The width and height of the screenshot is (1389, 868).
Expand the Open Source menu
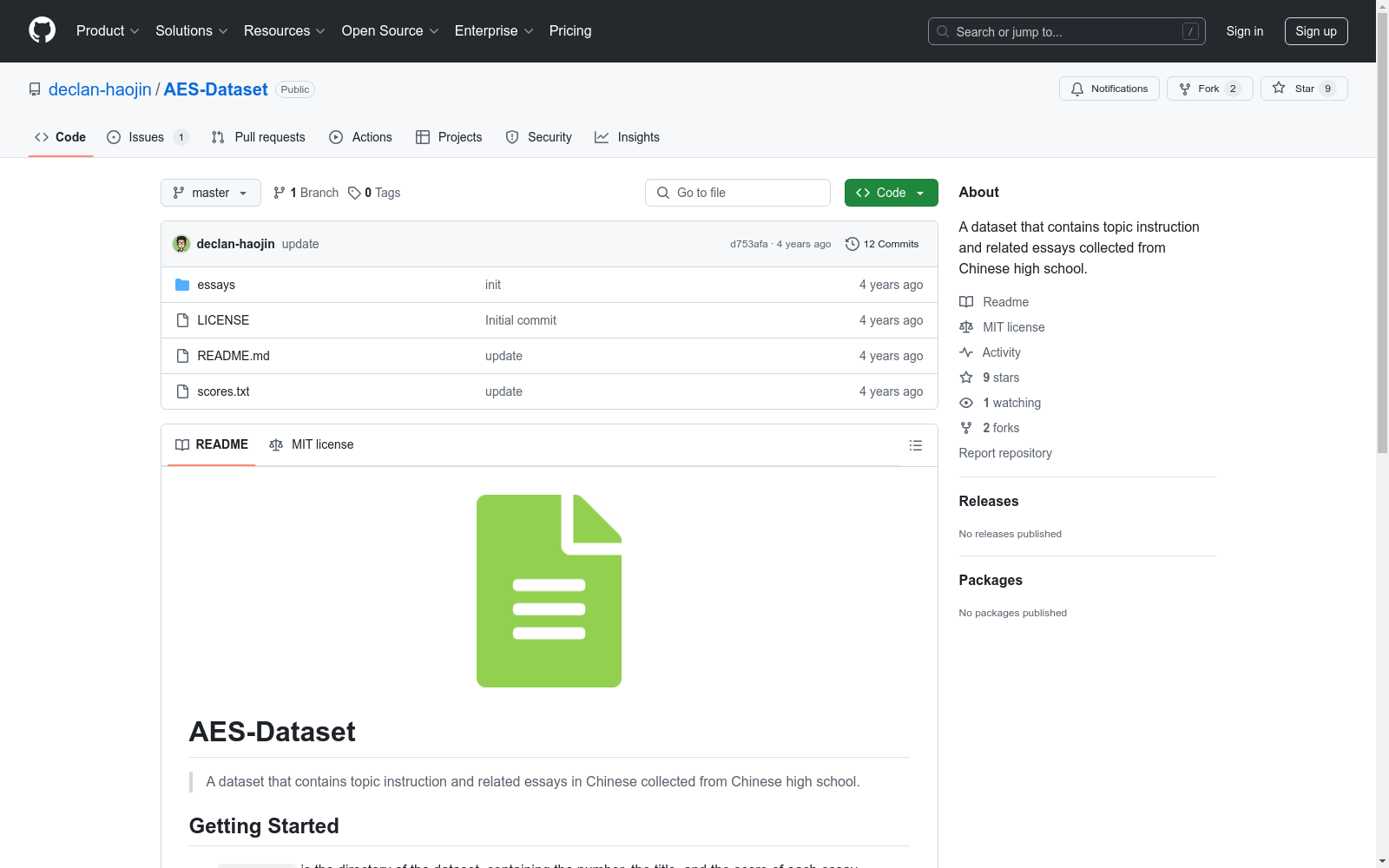[x=391, y=30]
